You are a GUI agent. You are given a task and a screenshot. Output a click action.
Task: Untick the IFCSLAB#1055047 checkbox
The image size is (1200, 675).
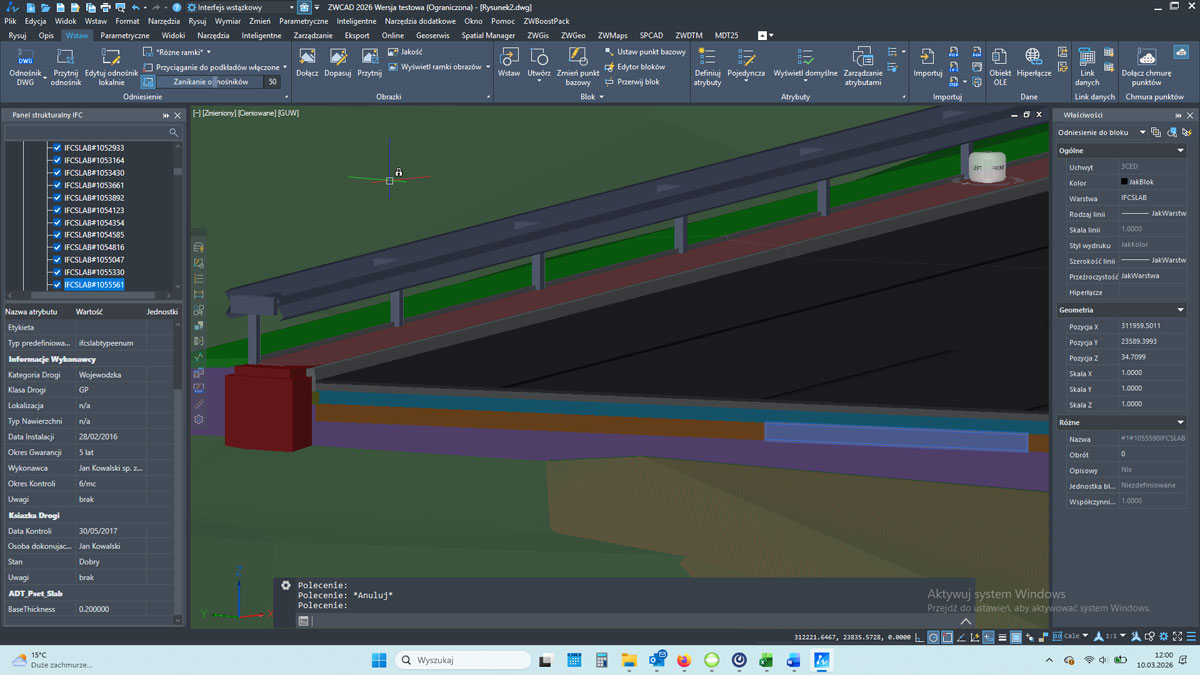pos(57,260)
